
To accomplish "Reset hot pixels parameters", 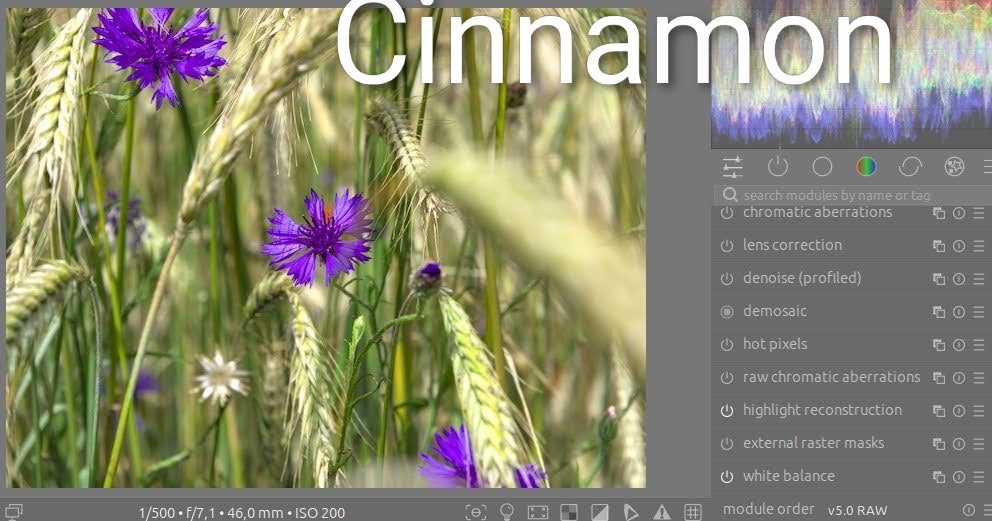I will tap(959, 345).
